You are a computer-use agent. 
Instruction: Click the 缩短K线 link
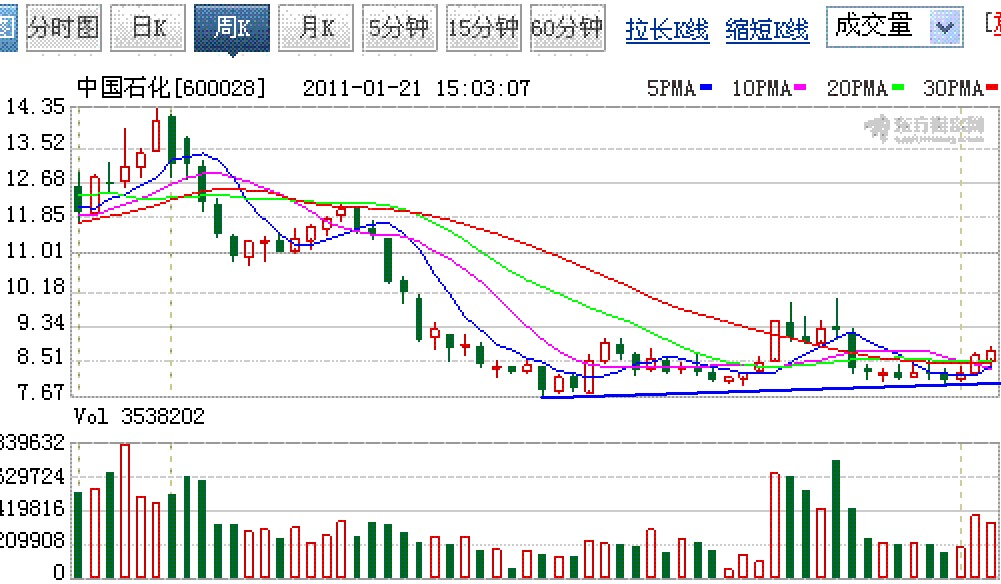coord(767,29)
